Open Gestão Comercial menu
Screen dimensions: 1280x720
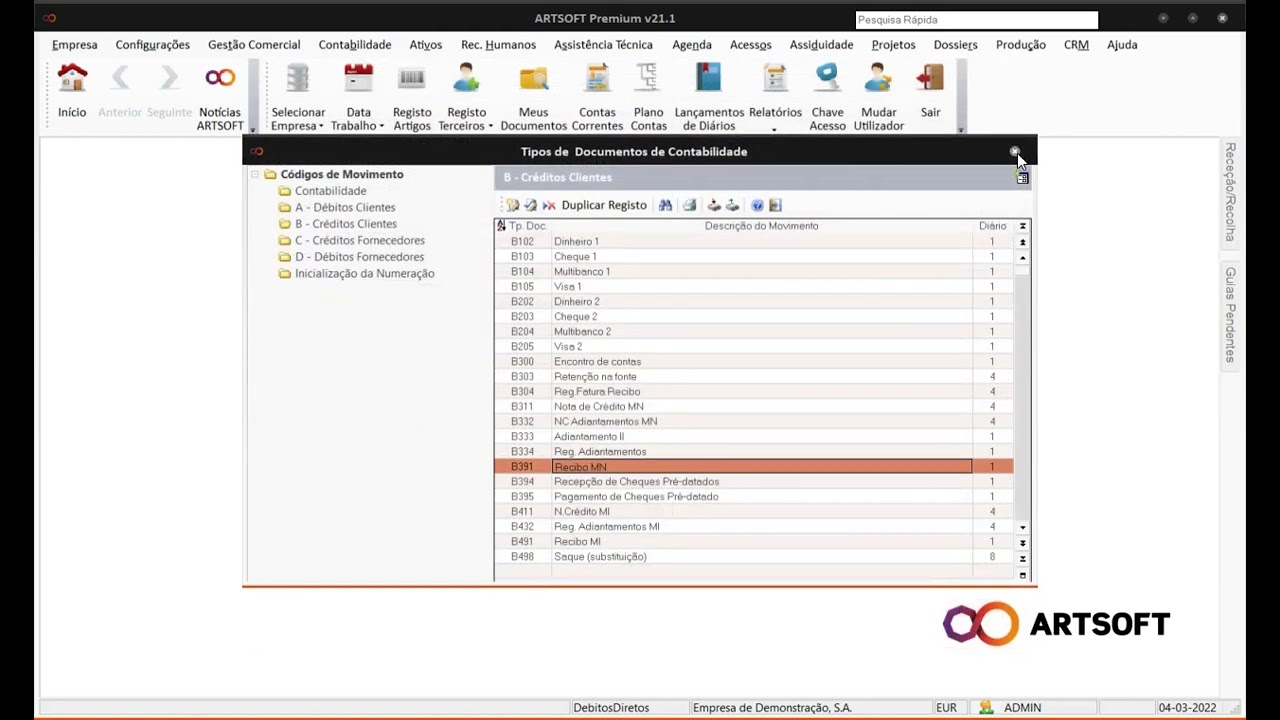[x=254, y=45]
